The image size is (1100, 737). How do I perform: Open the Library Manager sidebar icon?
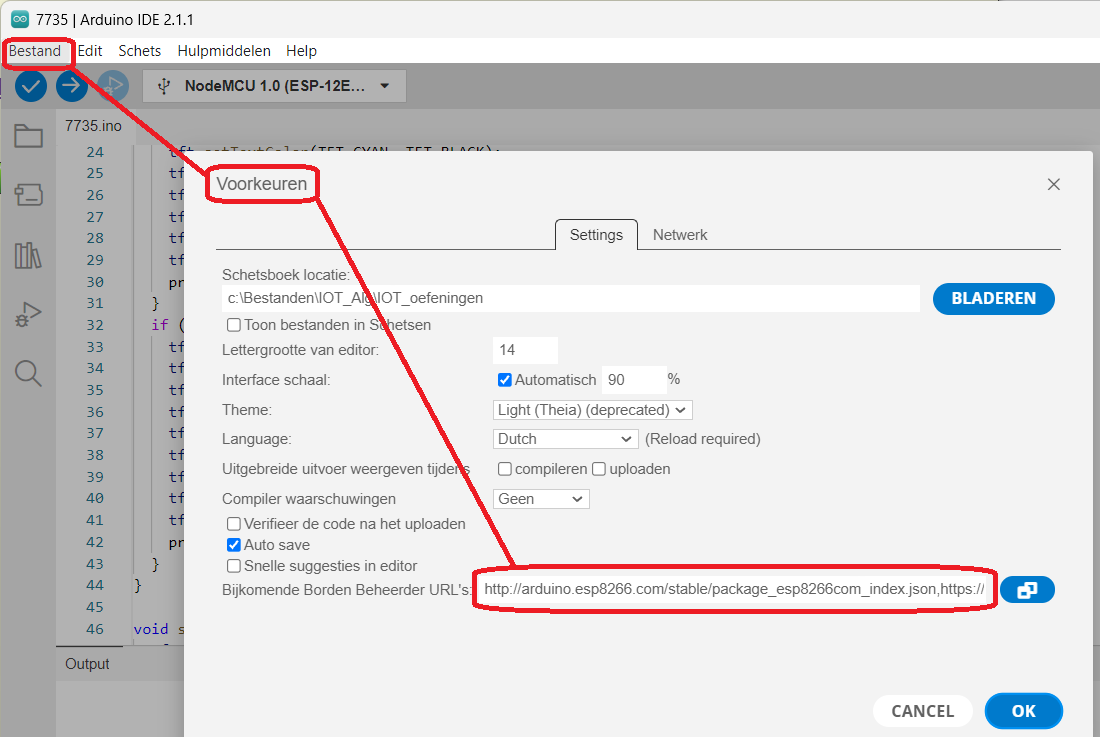coord(28,256)
